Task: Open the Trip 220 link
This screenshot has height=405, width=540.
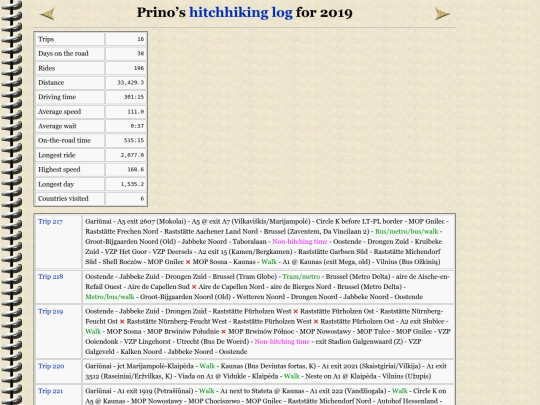Action: [x=51, y=366]
